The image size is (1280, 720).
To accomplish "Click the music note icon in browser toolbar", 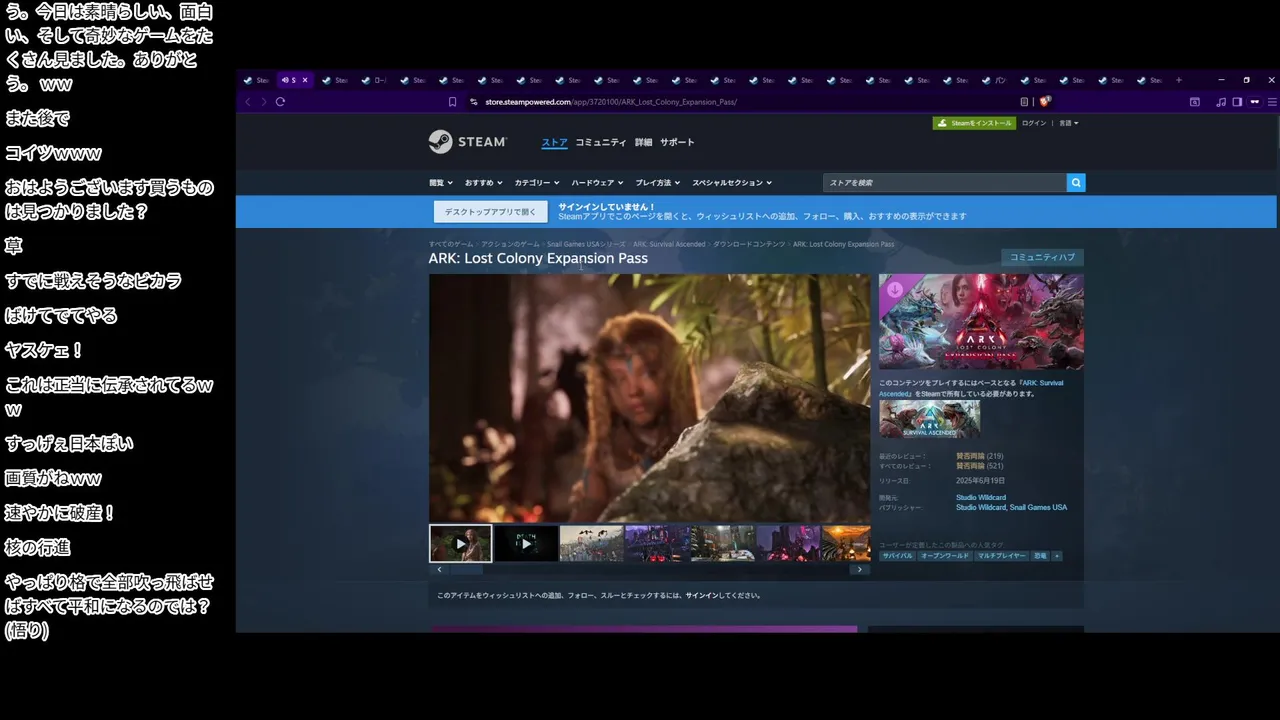I will tap(1221, 102).
